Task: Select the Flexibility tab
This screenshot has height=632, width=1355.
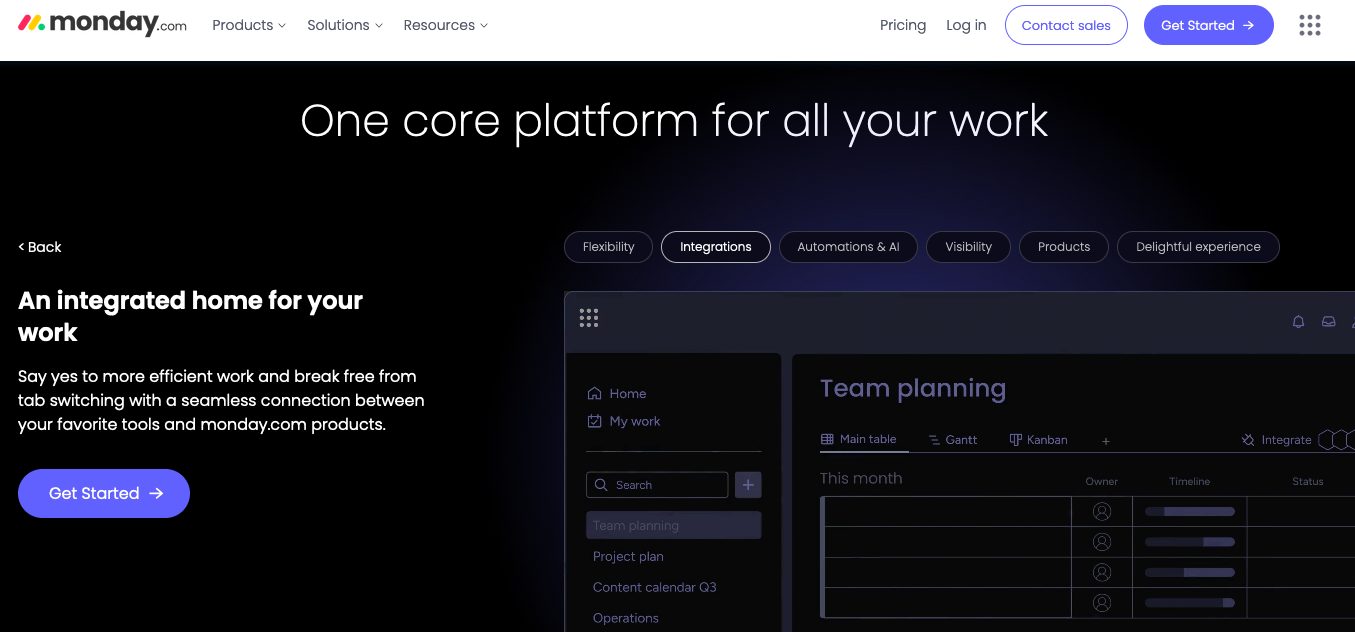Action: pyautogui.click(x=609, y=247)
